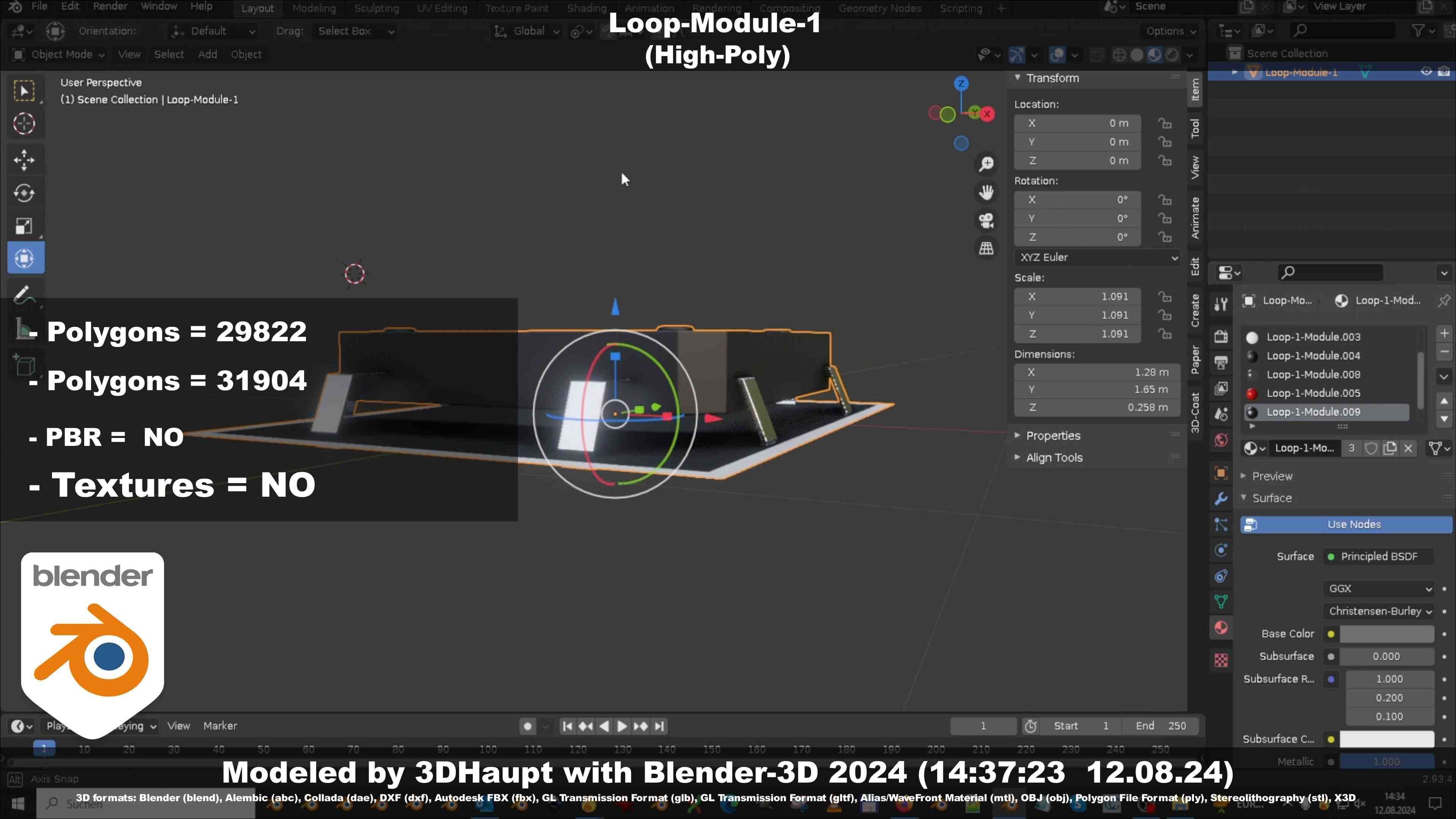1456x819 pixels.
Task: Jump to the end frame
Action: [659, 726]
